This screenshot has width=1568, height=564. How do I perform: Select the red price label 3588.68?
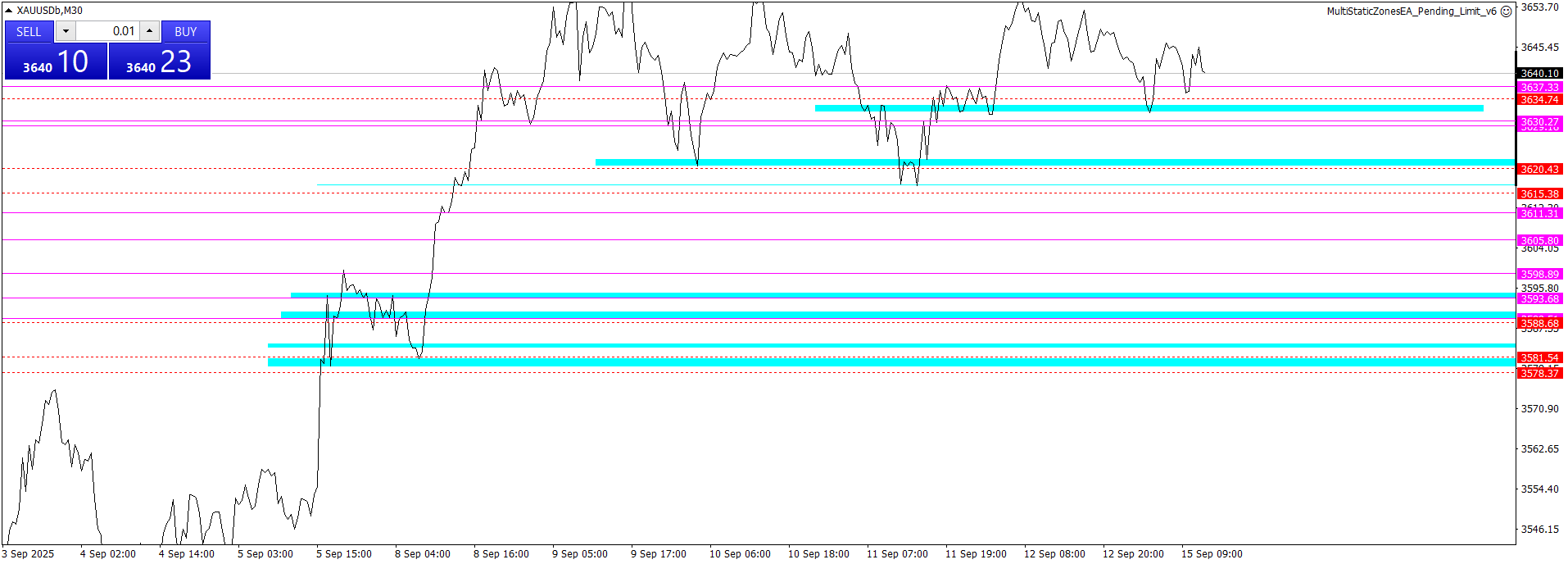pos(1540,323)
